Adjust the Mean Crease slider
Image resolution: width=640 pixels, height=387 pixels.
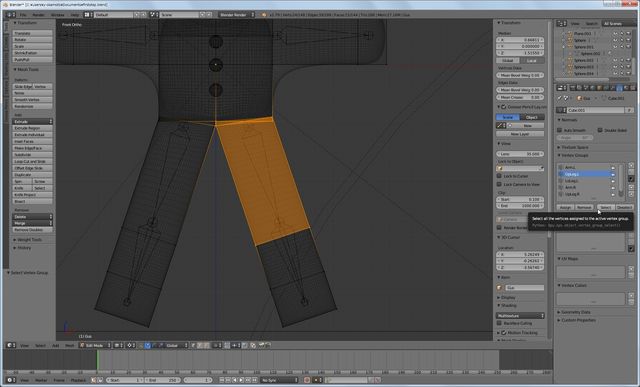[x=520, y=97]
